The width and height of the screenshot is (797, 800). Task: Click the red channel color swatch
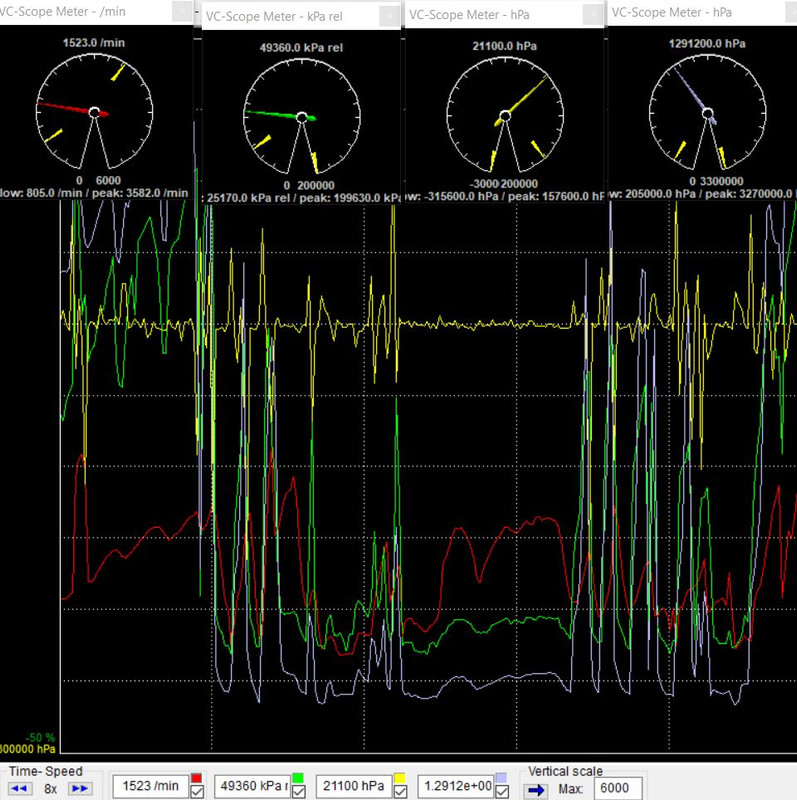(196, 779)
